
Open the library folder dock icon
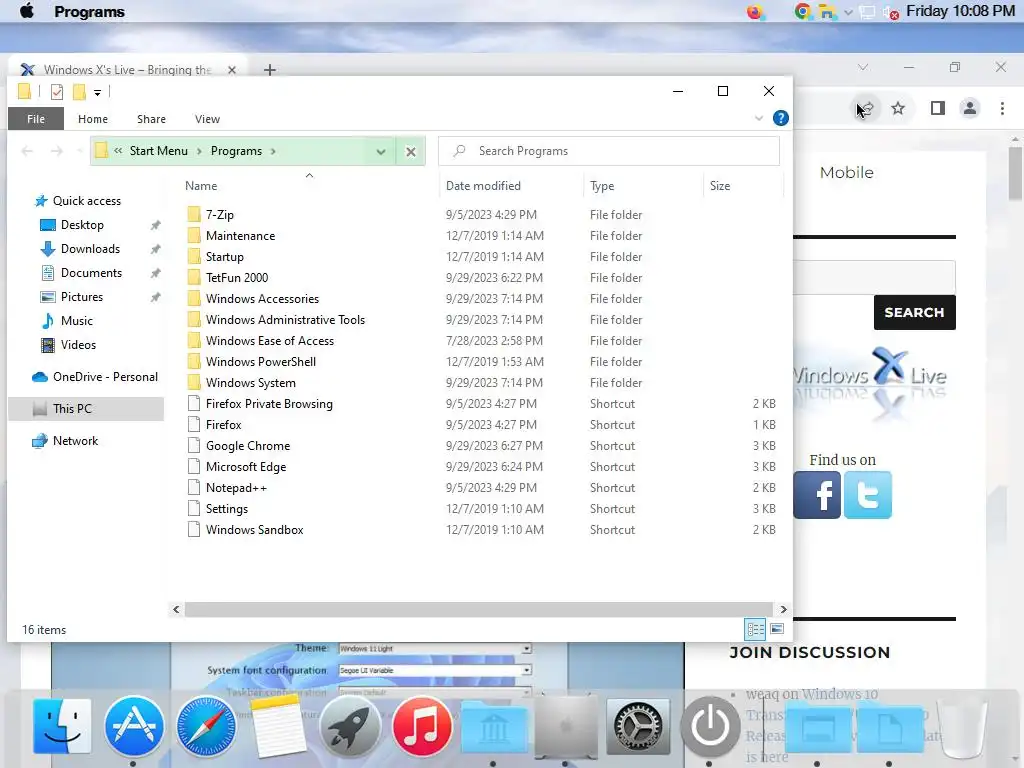[494, 726]
